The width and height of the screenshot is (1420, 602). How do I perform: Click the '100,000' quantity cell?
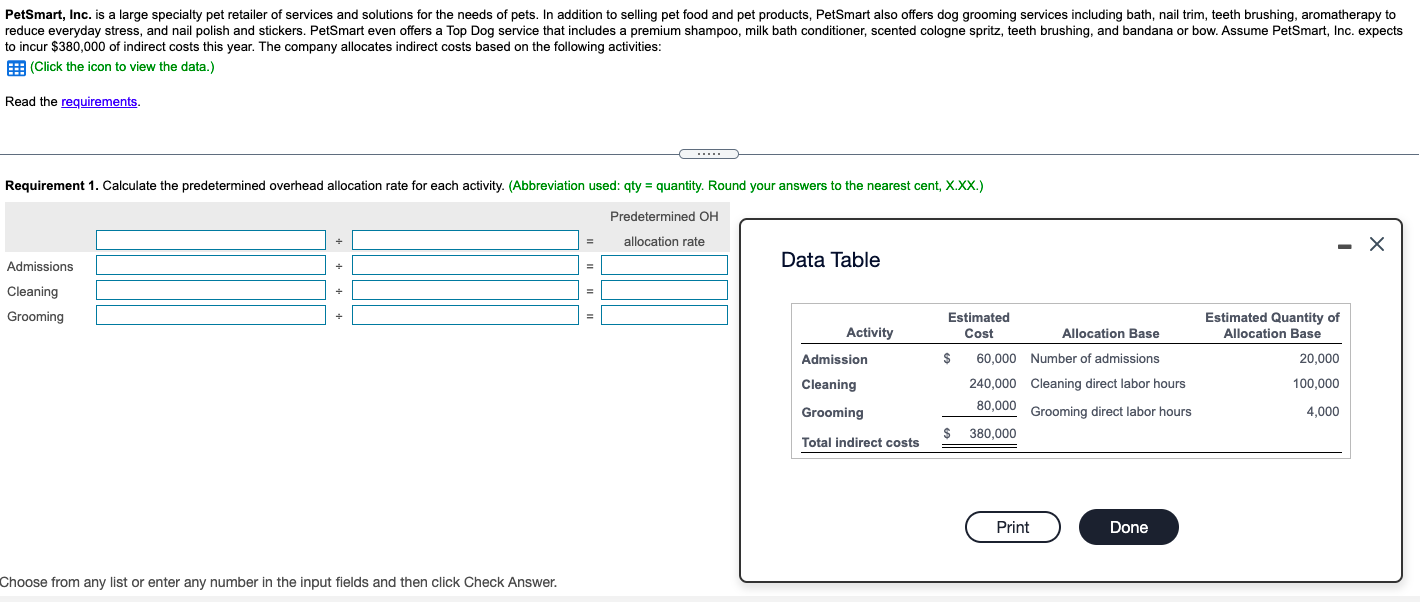coord(1316,384)
